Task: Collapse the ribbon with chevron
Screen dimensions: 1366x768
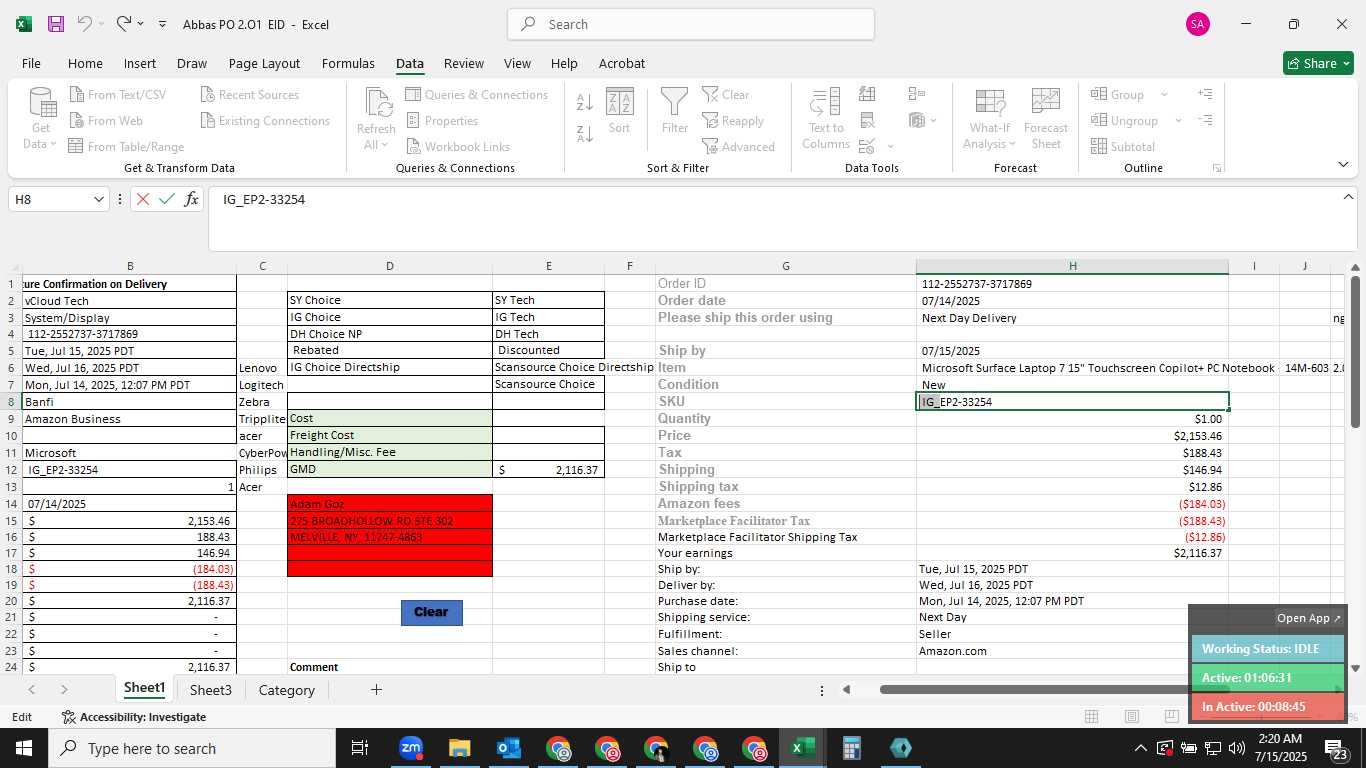Action: click(x=1342, y=164)
